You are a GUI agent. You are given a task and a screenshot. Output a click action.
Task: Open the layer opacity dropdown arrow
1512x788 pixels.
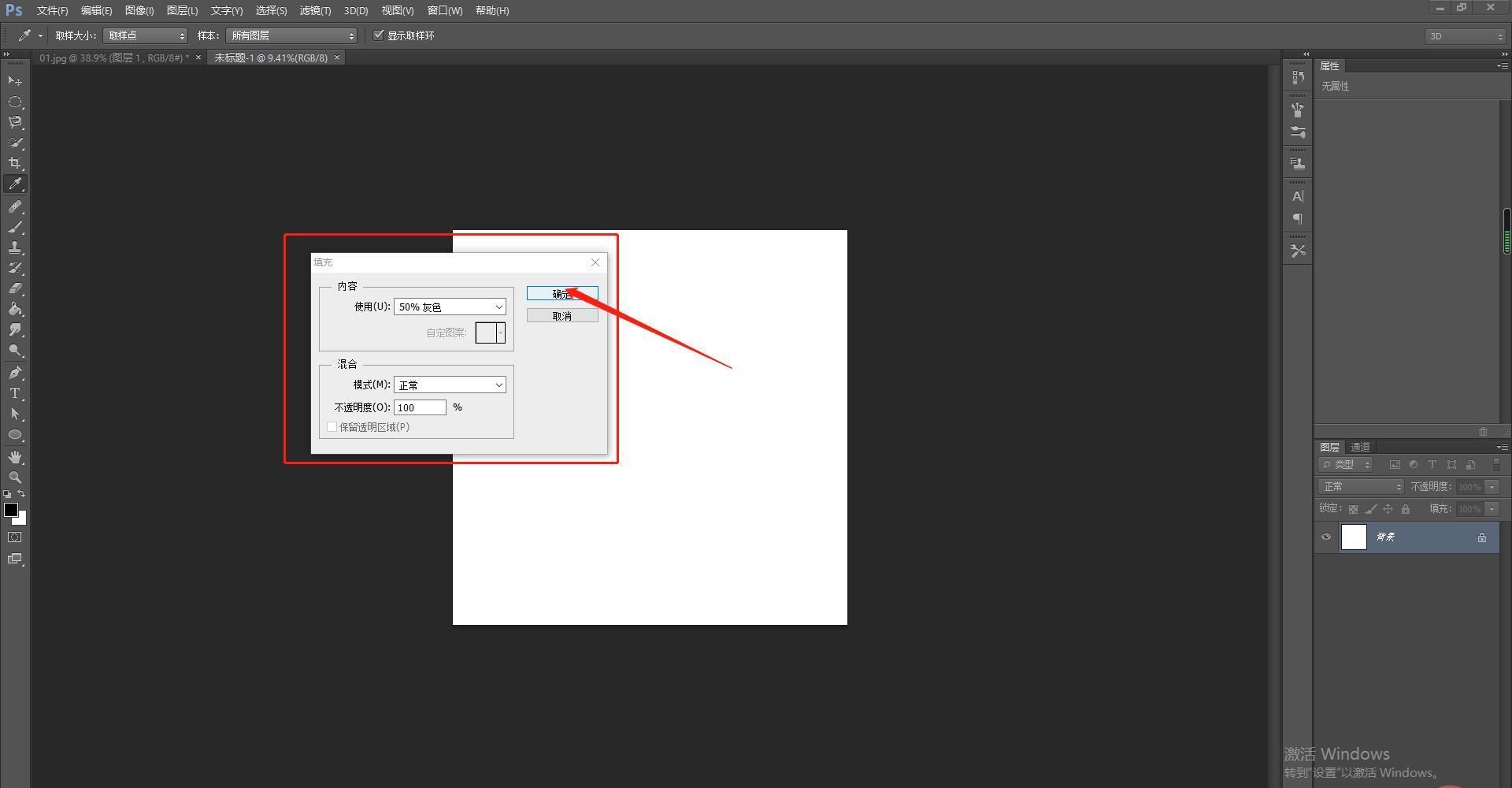point(1492,487)
